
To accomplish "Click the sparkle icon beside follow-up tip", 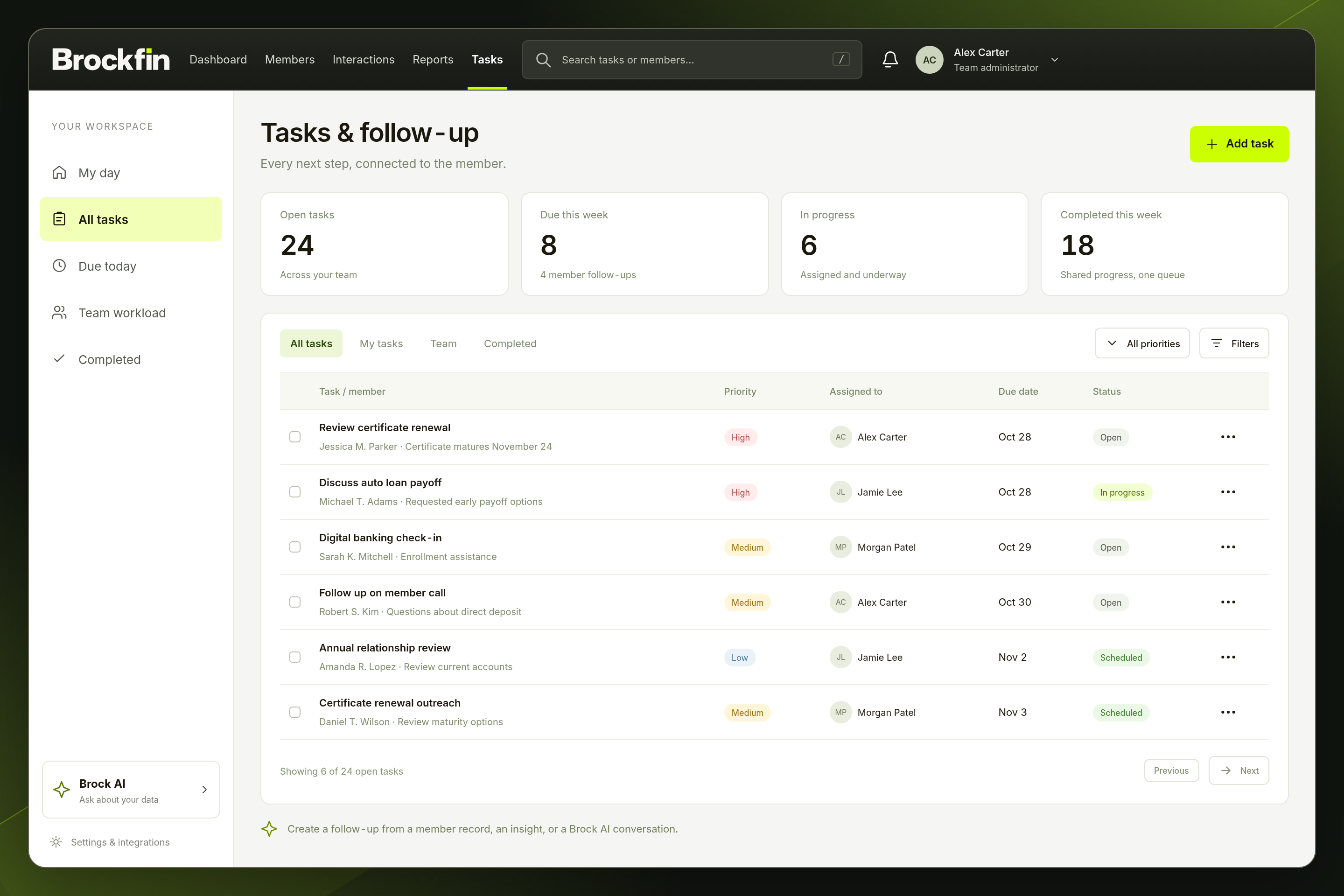I will tap(269, 829).
